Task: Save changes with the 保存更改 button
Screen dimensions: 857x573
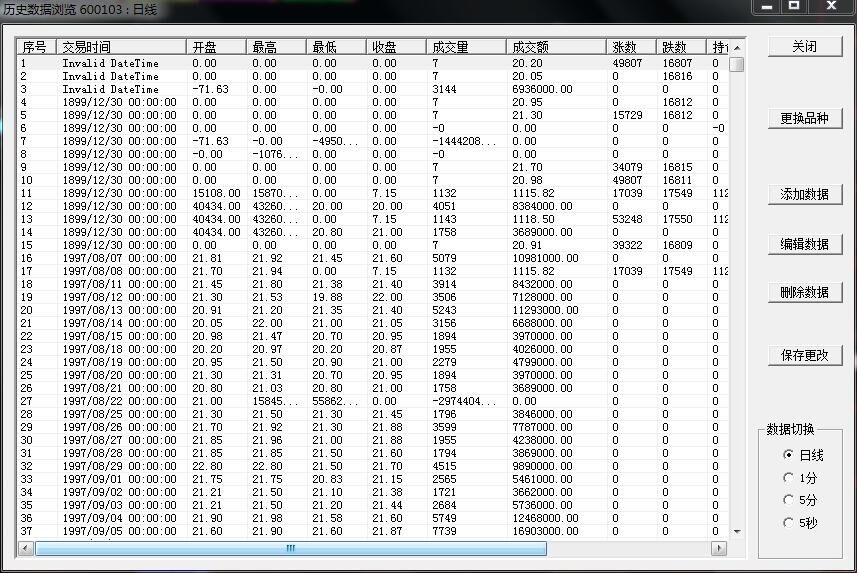Action: 805,355
